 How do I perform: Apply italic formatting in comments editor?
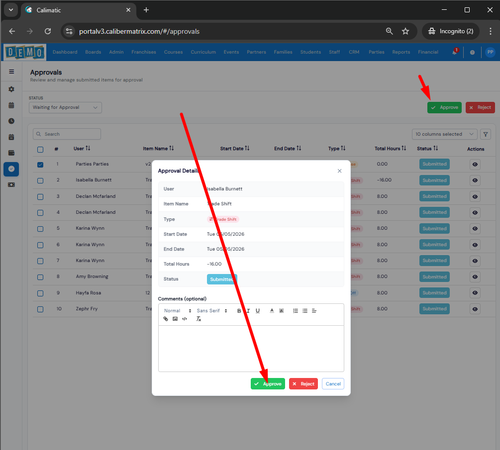tap(248, 311)
